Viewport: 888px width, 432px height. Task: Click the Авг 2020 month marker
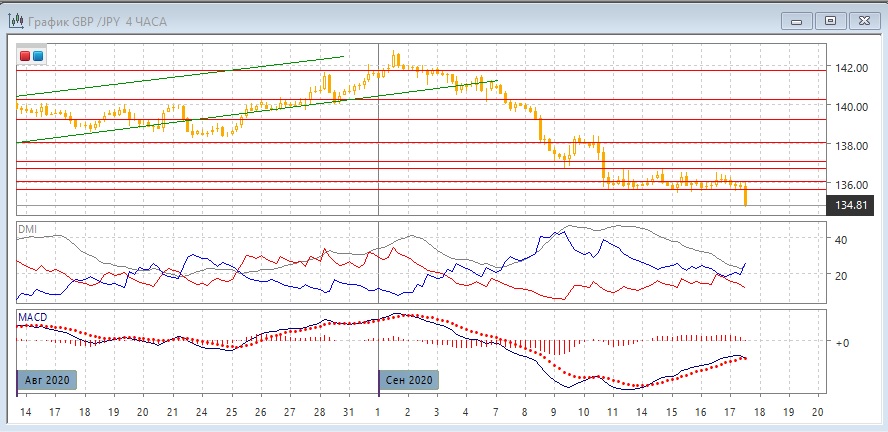click(x=46, y=380)
